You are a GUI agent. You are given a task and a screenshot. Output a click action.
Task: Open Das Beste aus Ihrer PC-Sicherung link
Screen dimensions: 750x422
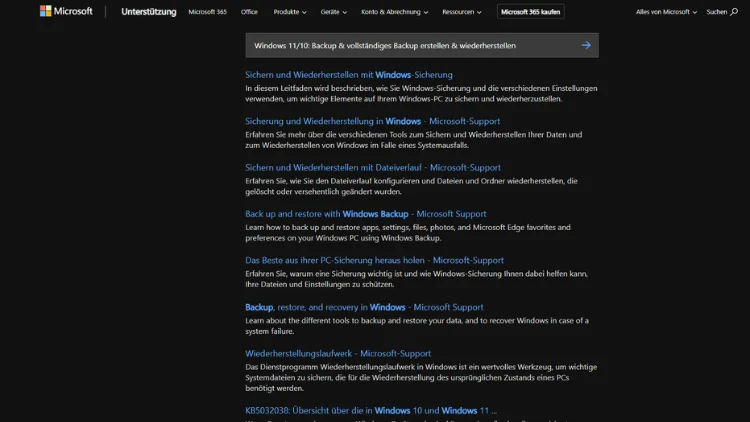375,260
